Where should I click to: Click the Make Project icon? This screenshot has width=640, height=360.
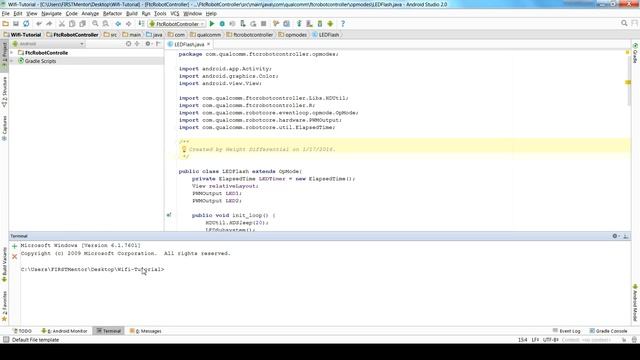(x=141, y=24)
